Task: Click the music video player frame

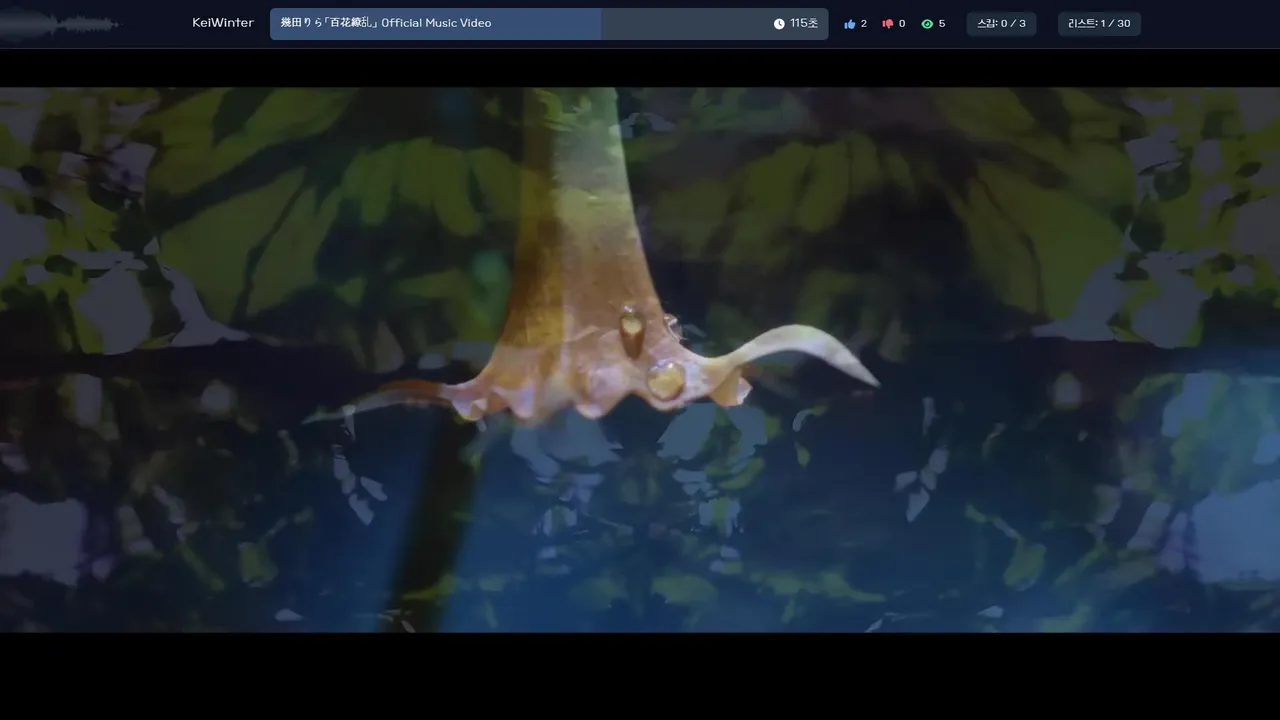Action: 640,360
